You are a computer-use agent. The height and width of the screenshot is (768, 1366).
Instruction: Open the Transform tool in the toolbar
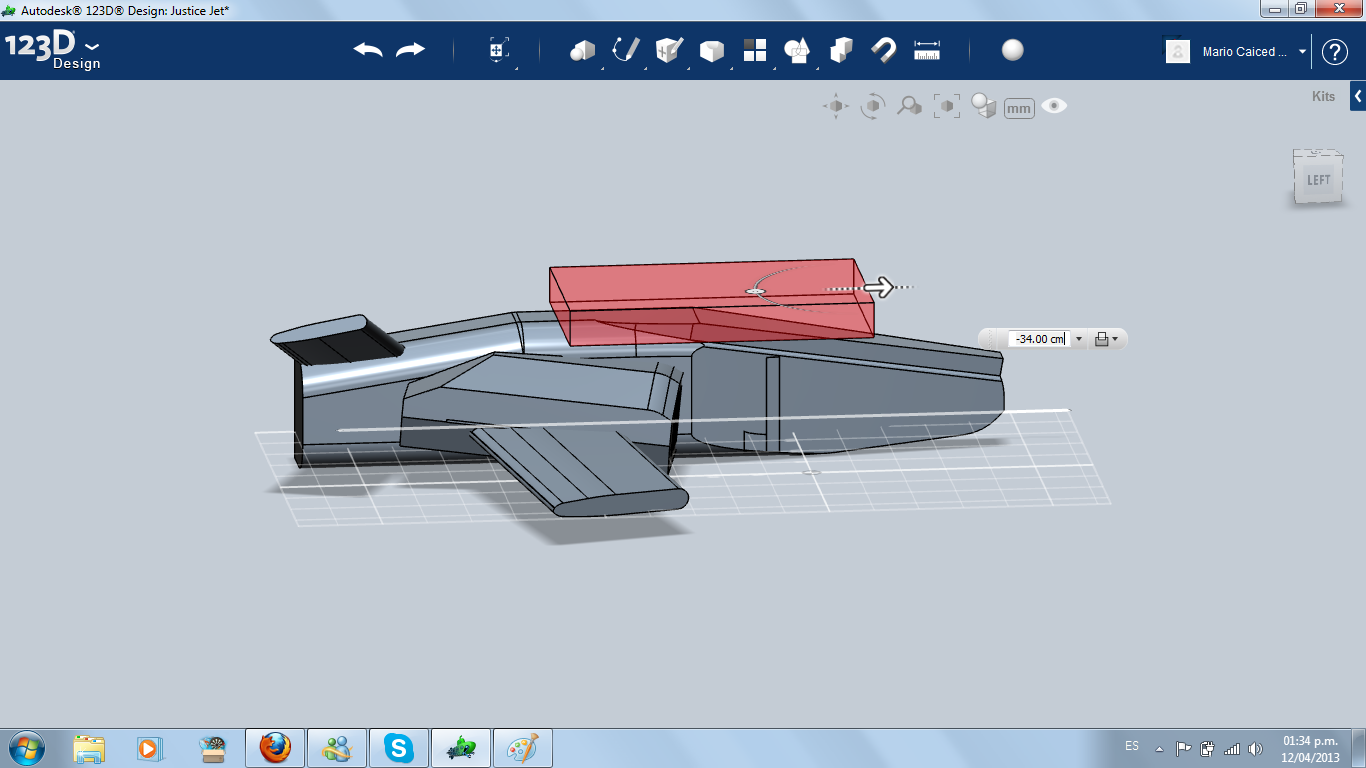point(499,50)
